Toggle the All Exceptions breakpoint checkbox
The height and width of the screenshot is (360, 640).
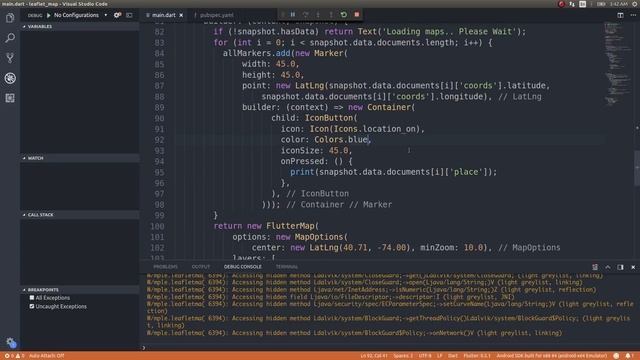[x=32, y=298]
